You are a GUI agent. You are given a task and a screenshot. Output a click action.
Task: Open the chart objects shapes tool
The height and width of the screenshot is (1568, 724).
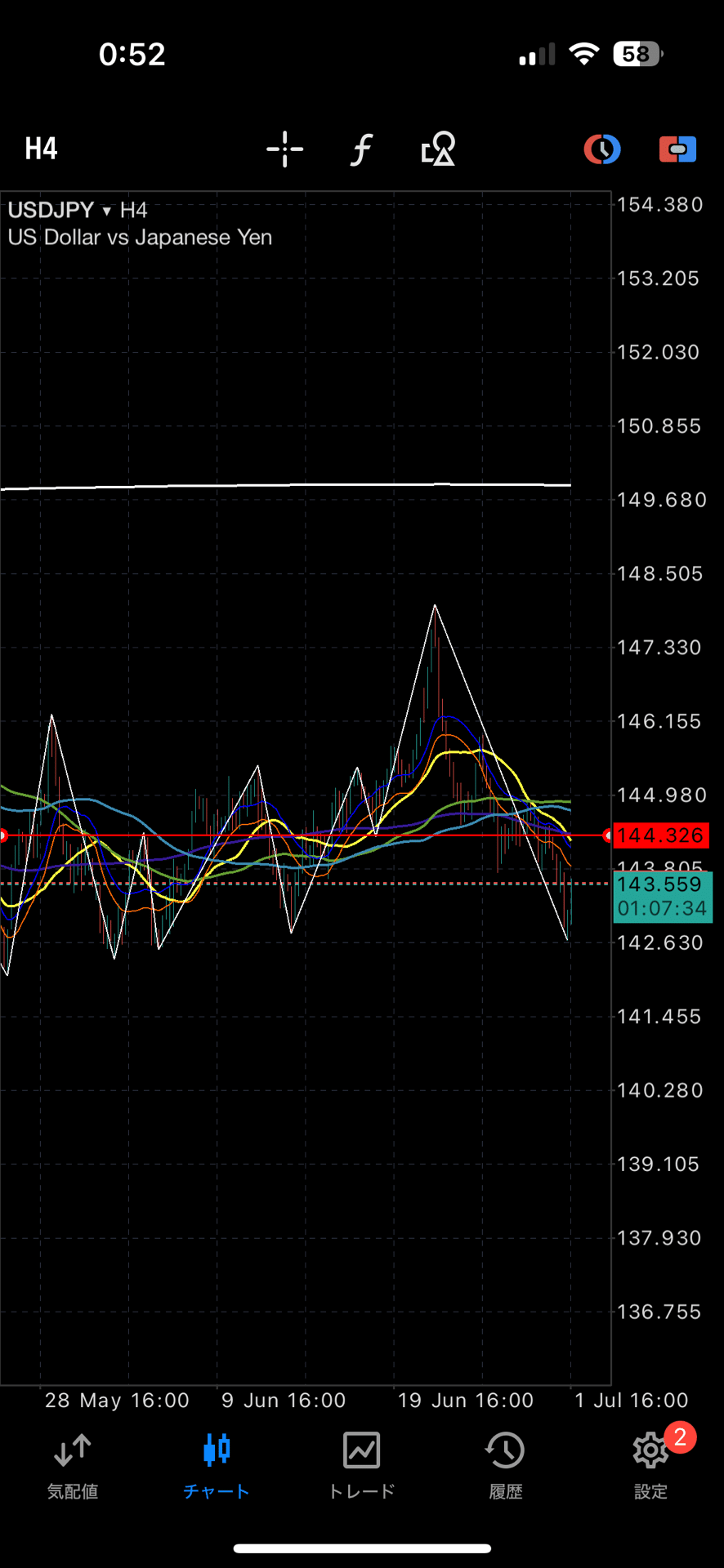tap(438, 149)
